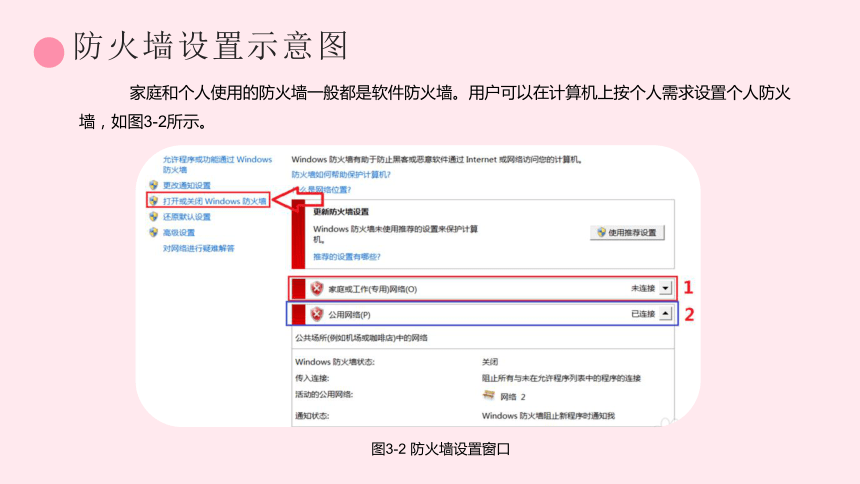The height and width of the screenshot is (484, 860).
Task: Open 打开或关闭 Windows 防火墙 link
Action: click(214, 201)
